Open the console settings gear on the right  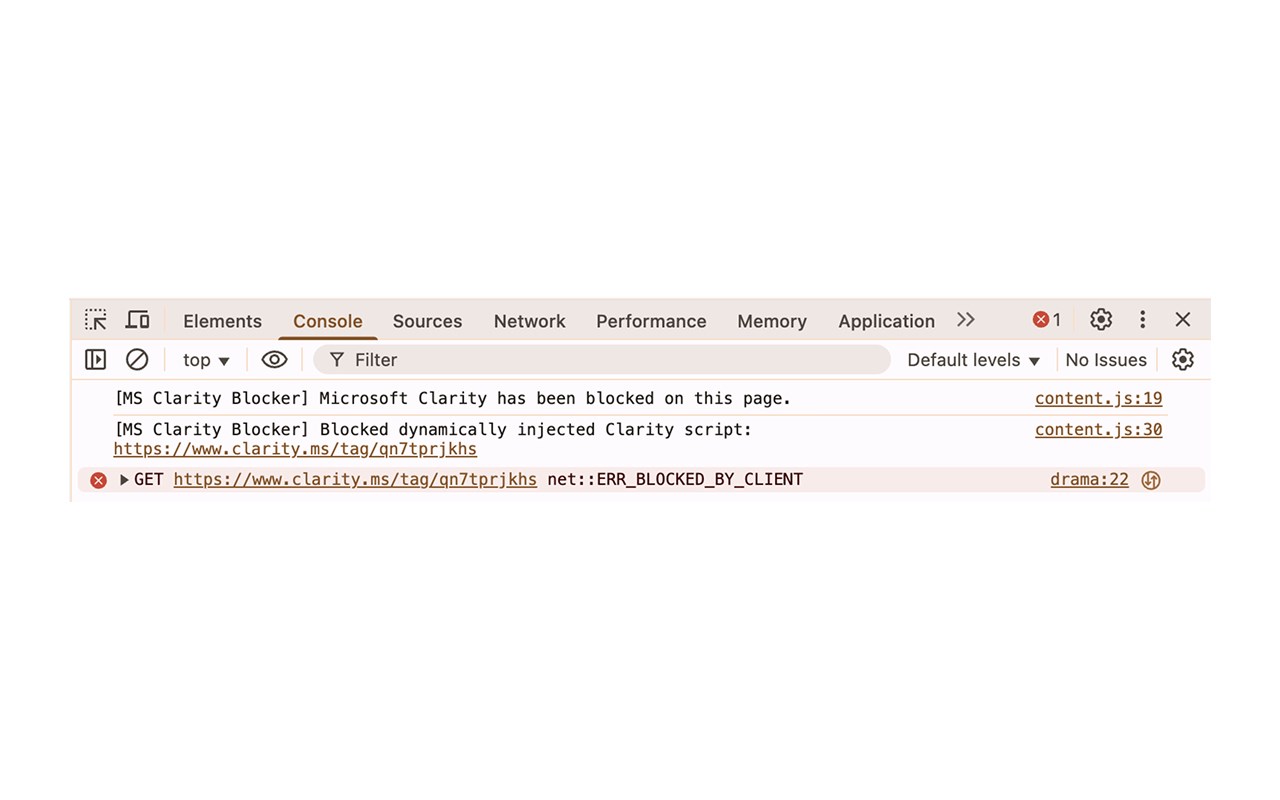coord(1183,359)
